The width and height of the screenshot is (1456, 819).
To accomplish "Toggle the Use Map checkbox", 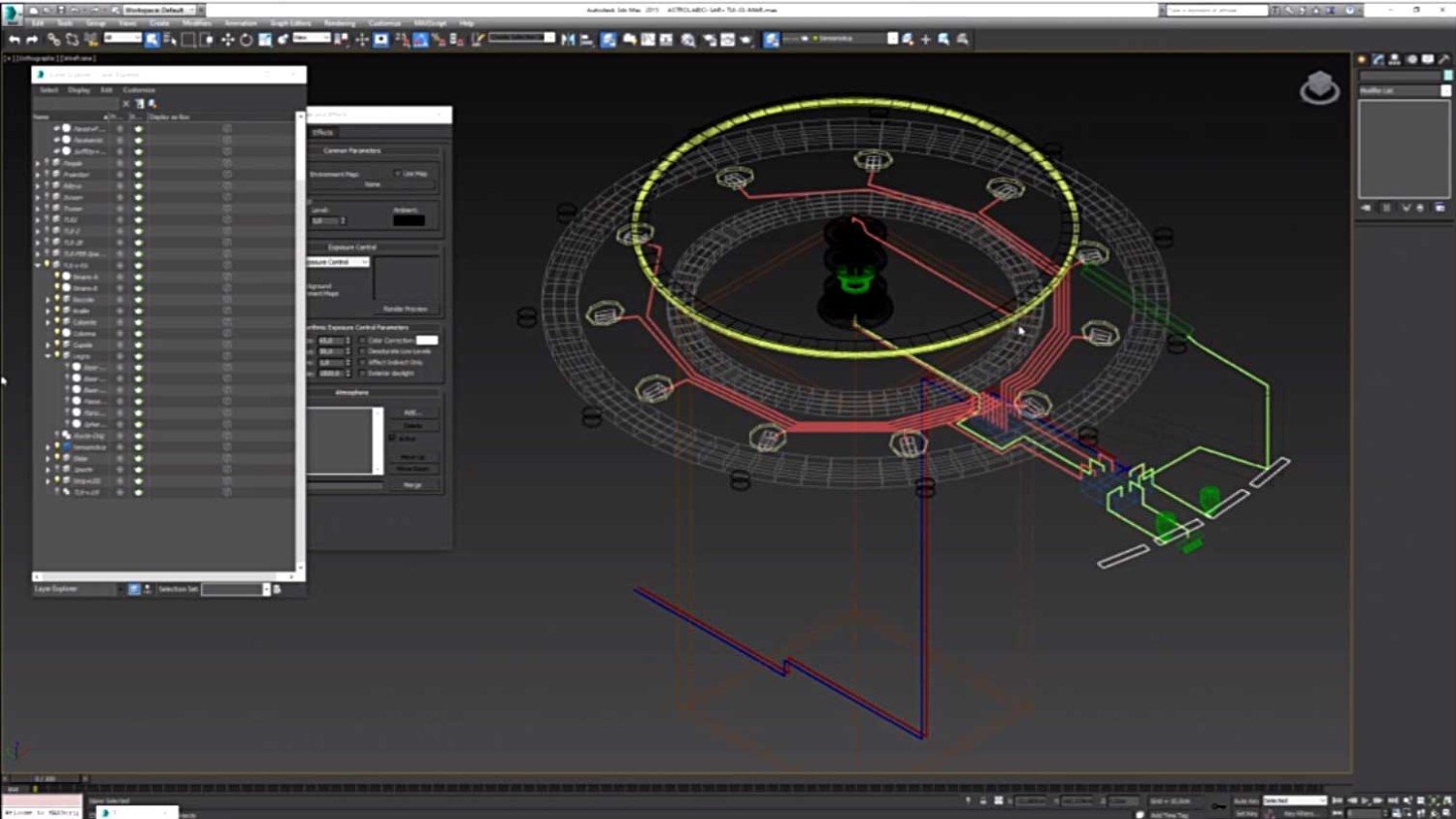I will point(397,174).
